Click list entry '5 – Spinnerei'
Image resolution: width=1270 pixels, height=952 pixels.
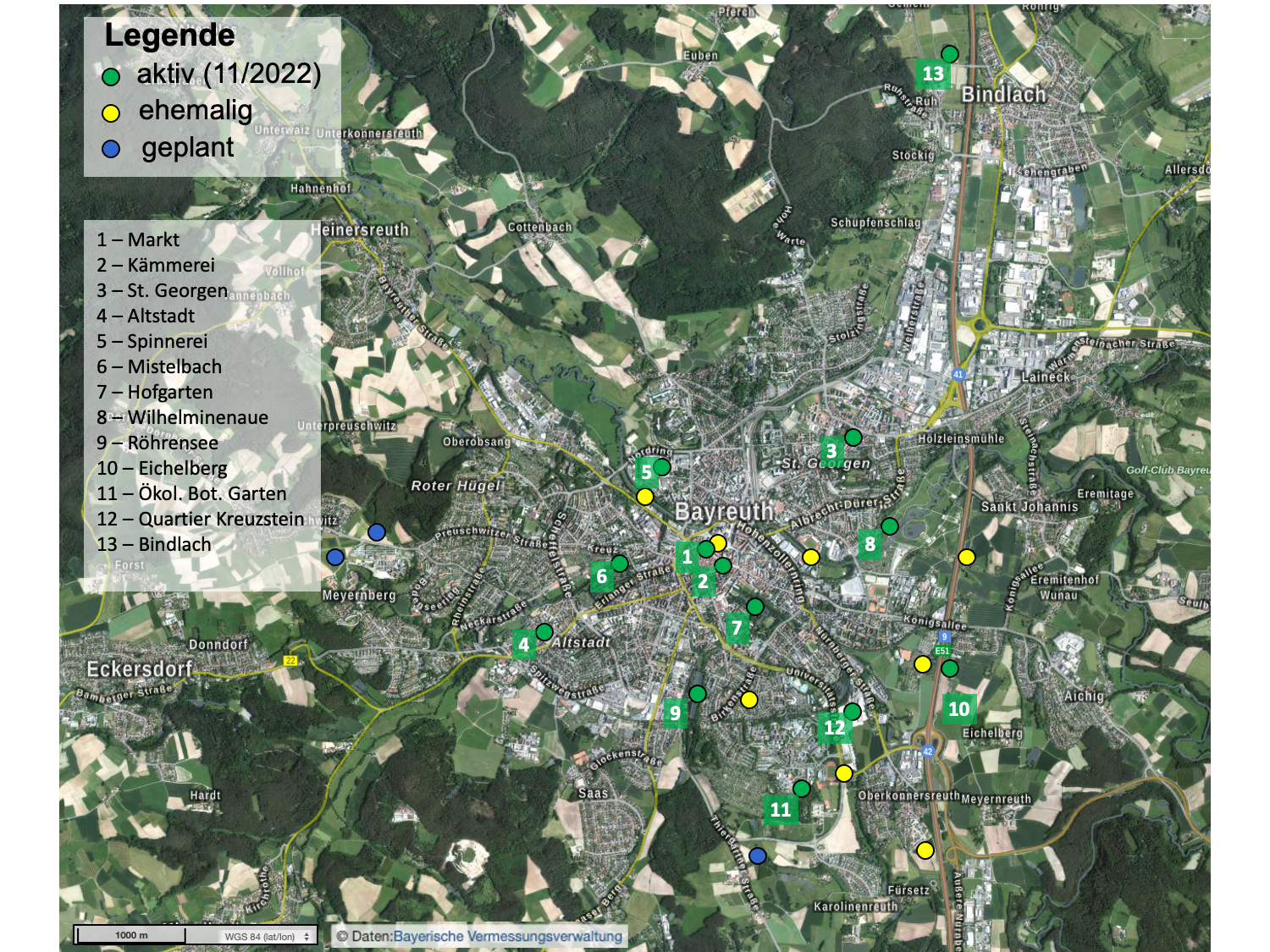coord(152,341)
